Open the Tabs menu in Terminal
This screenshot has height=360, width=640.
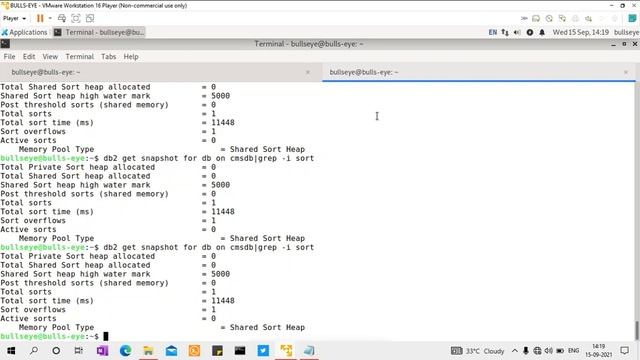[x=109, y=57]
